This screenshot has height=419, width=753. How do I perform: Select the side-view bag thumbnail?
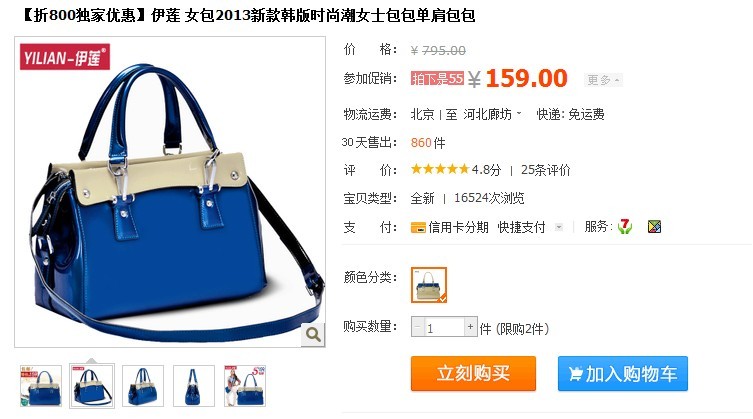tap(194, 386)
